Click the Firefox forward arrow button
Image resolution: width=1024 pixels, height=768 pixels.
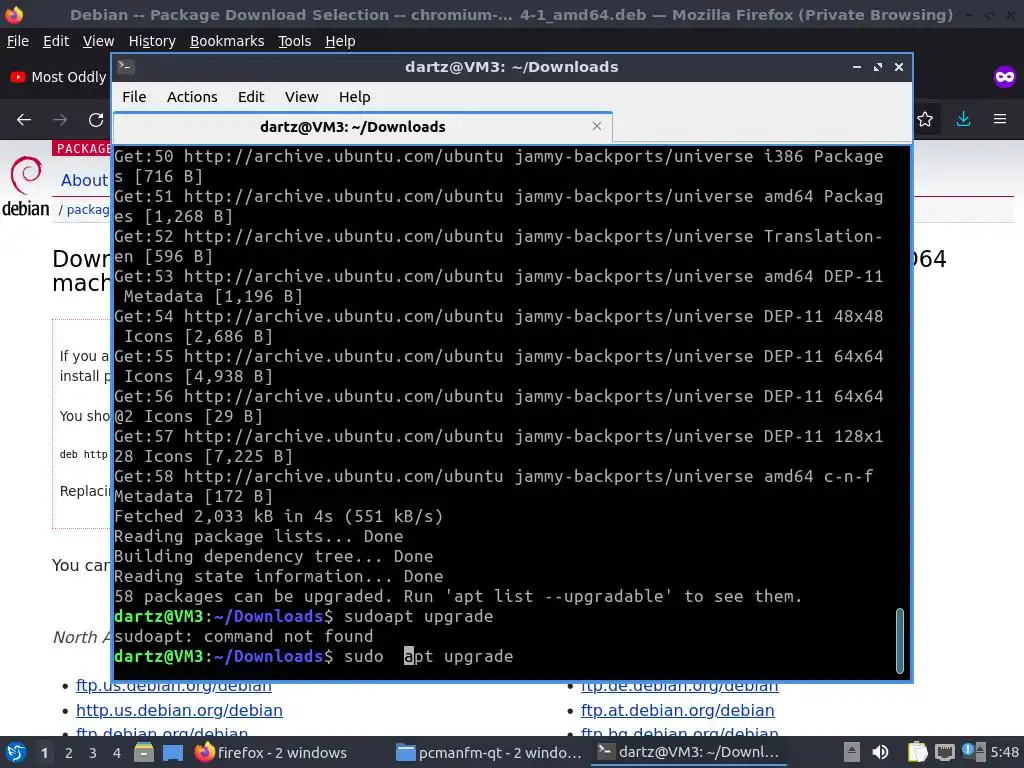pyautogui.click(x=60, y=120)
